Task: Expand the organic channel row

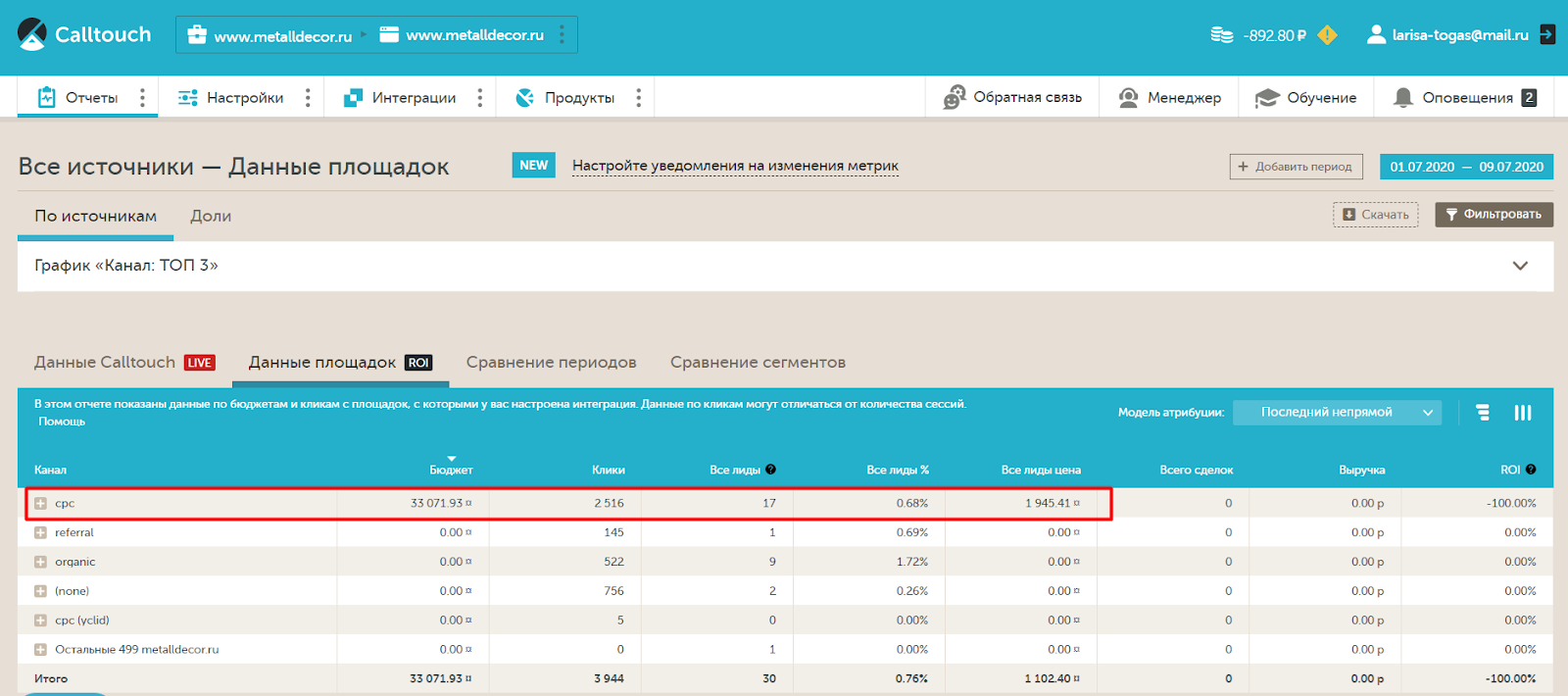Action: tap(40, 563)
